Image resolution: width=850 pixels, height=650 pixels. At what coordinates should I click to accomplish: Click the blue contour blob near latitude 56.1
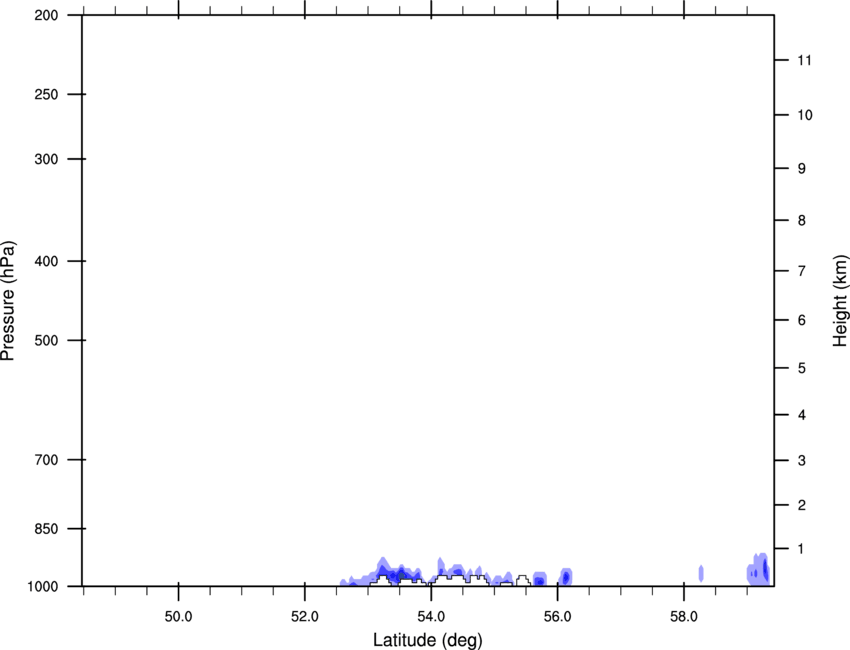point(565,577)
